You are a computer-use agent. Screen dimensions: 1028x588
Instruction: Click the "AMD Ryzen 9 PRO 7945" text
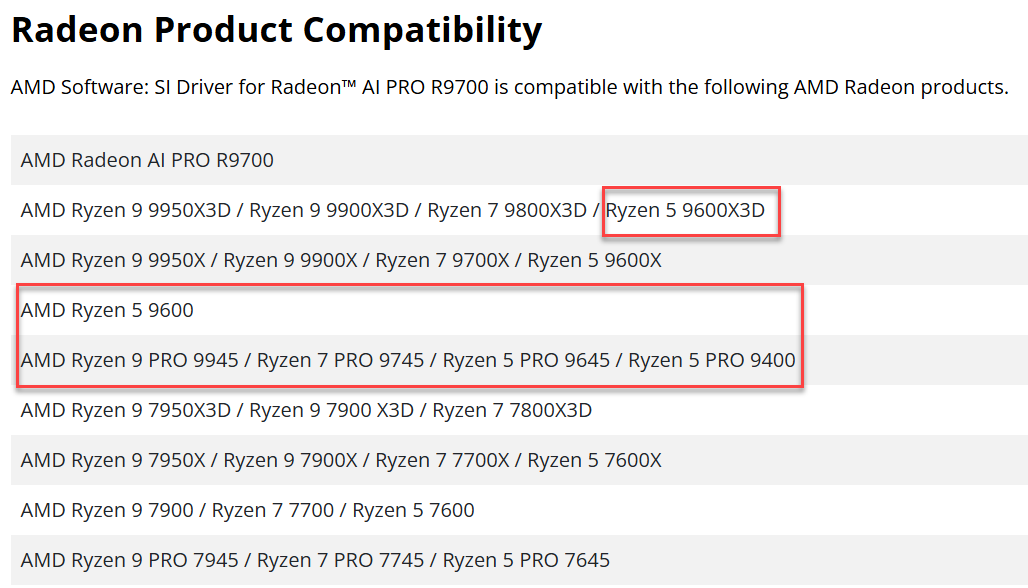(130, 560)
